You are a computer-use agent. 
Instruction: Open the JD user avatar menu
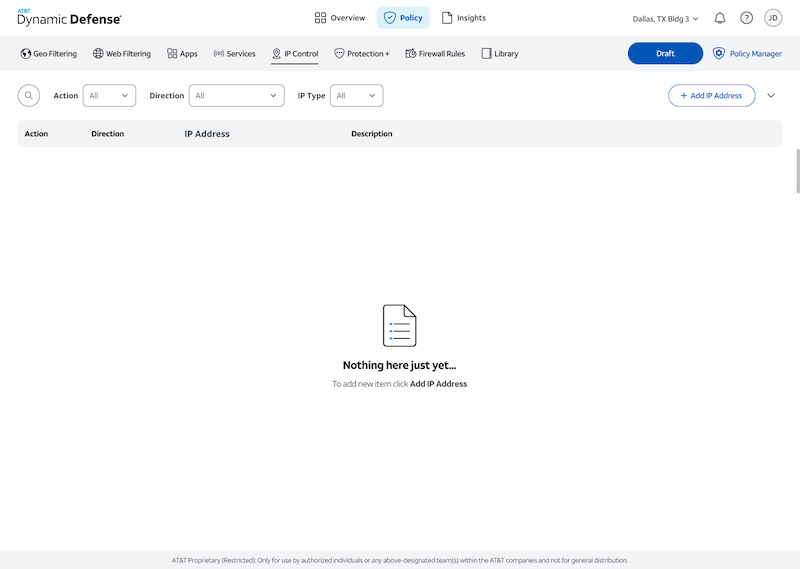pos(773,18)
